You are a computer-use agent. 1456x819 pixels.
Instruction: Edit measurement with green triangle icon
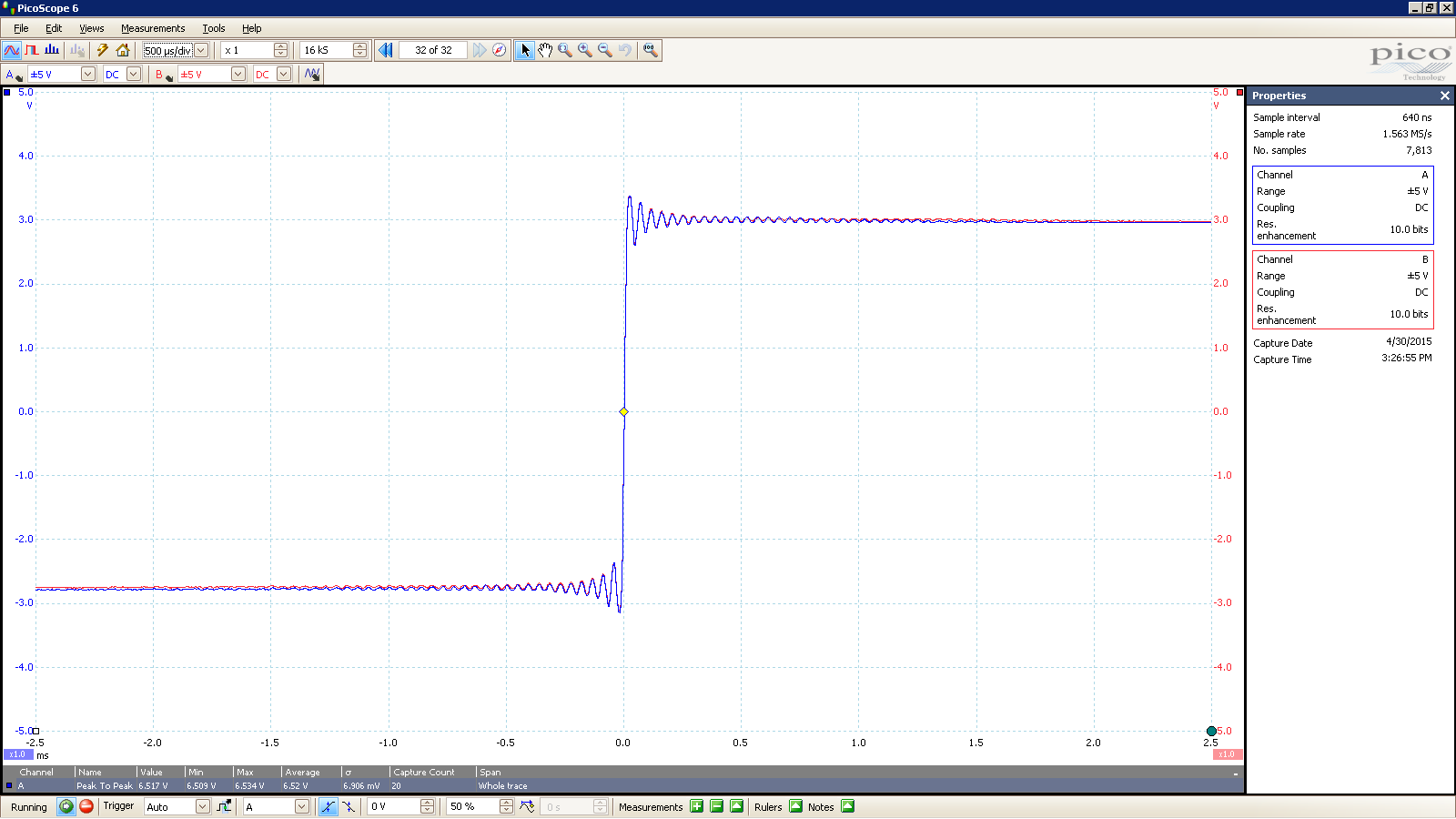point(736,806)
